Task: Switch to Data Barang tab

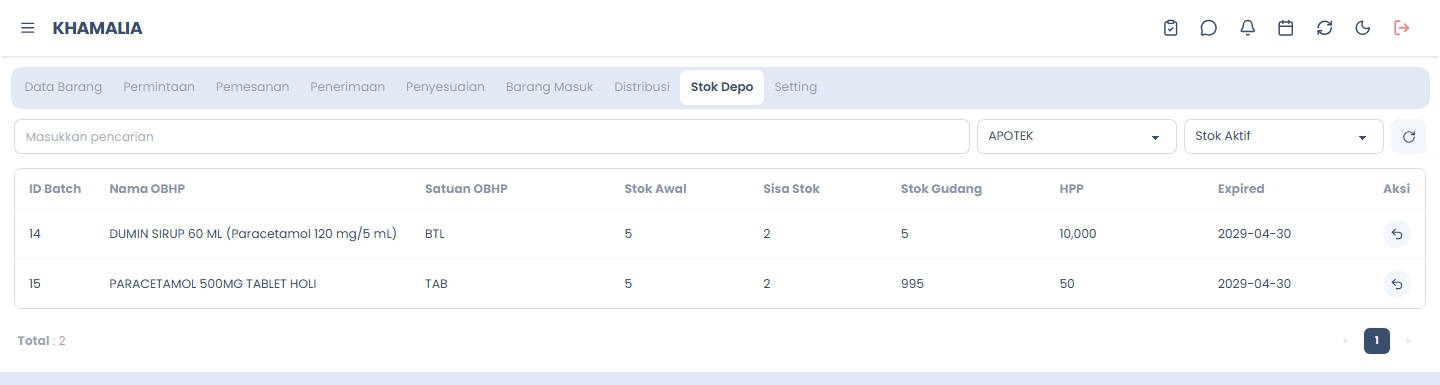Action: (63, 87)
